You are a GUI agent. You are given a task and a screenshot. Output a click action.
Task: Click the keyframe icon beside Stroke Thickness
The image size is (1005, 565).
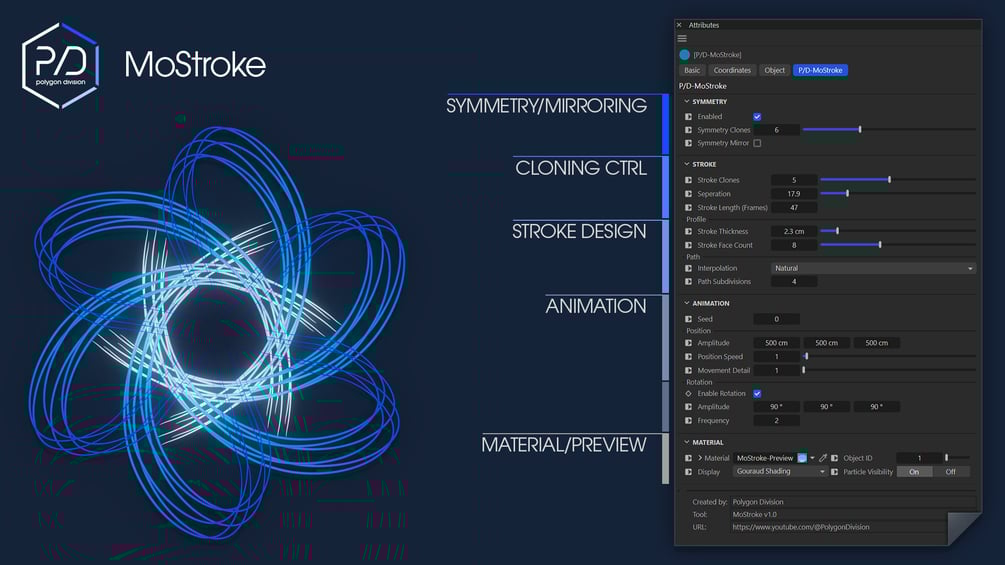click(688, 231)
